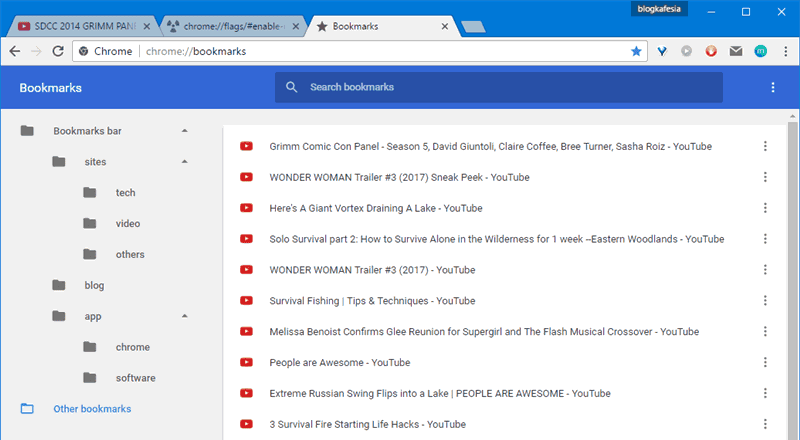This screenshot has width=800, height=440.
Task: Click the blogkafesia profile button
Action: (659, 9)
